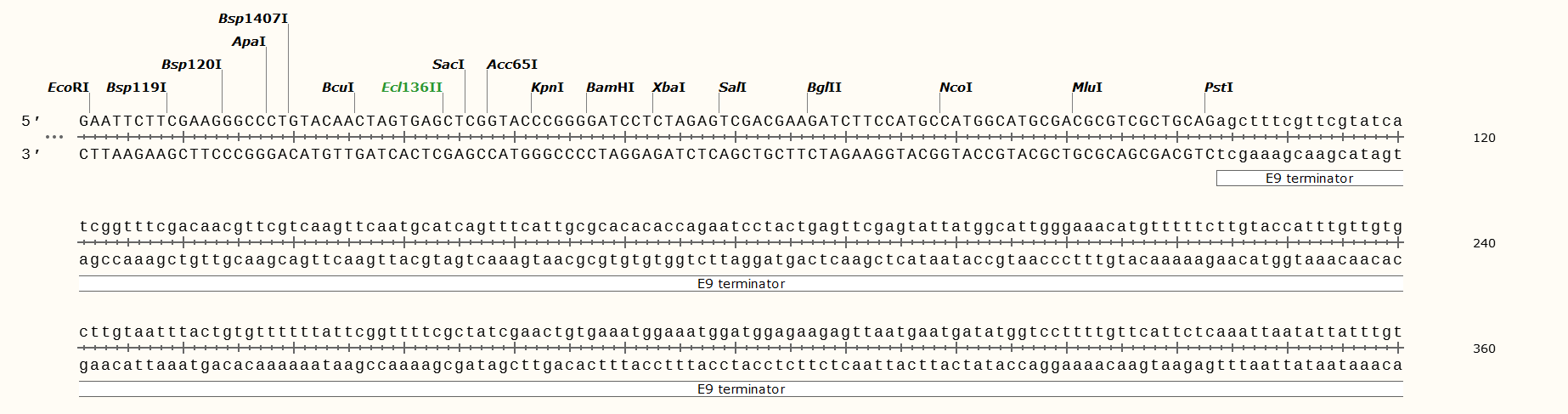Viewport: 1568px width, 414px height.
Task: Click the KpnI enzyme label
Action: pos(547,88)
